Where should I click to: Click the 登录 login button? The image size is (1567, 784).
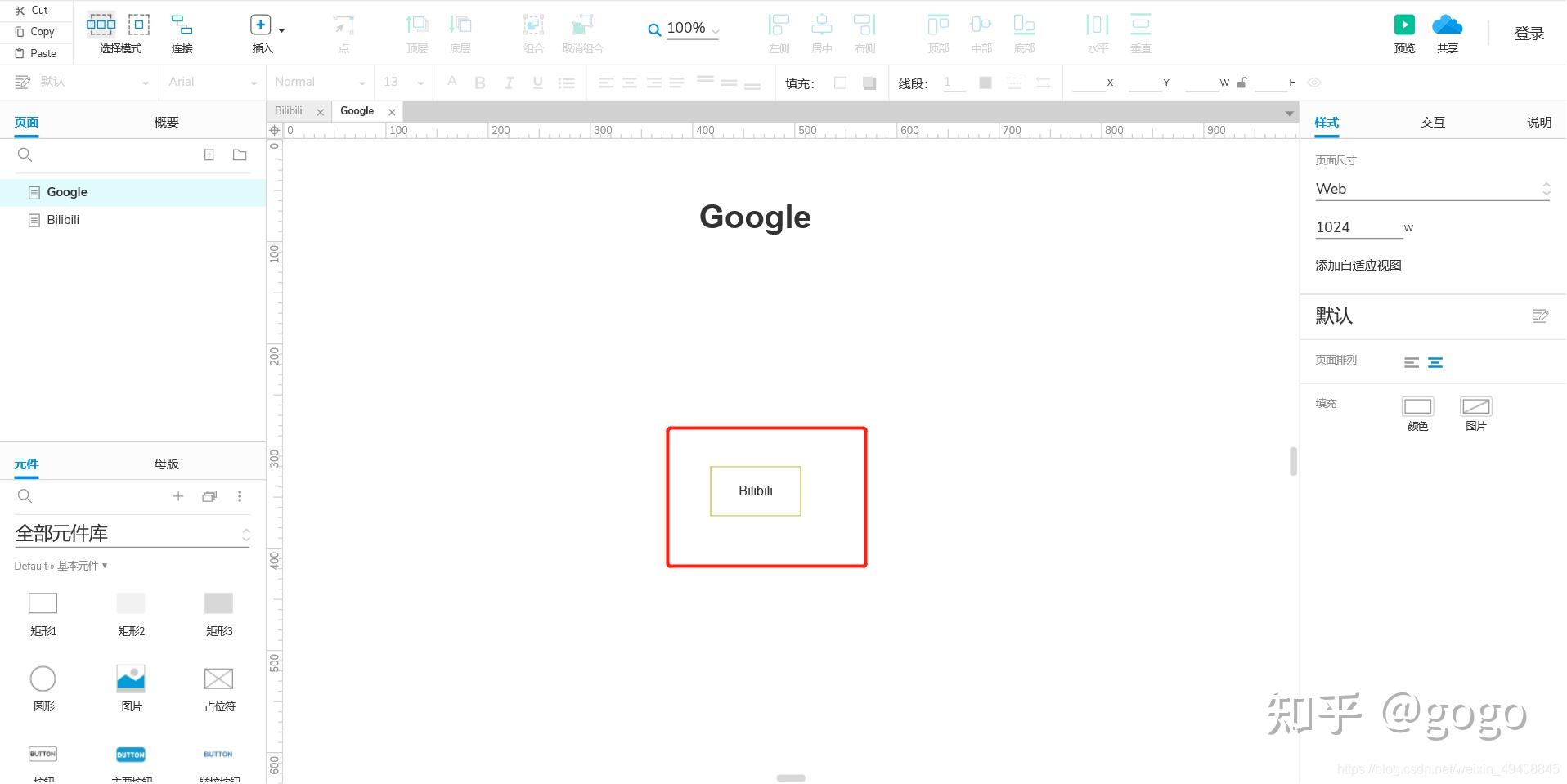(x=1529, y=33)
